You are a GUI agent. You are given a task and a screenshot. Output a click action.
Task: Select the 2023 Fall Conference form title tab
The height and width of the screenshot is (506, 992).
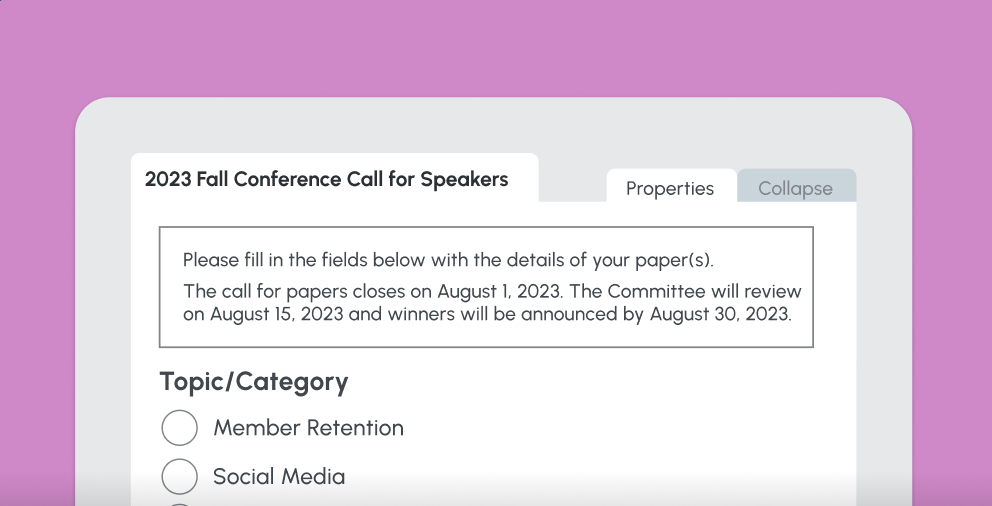[x=326, y=180]
